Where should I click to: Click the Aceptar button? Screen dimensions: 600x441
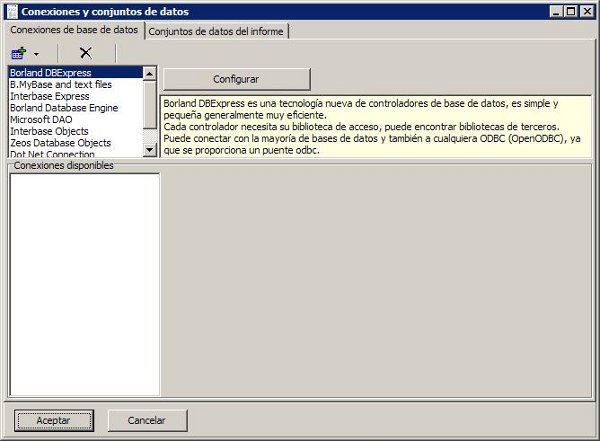tap(54, 420)
